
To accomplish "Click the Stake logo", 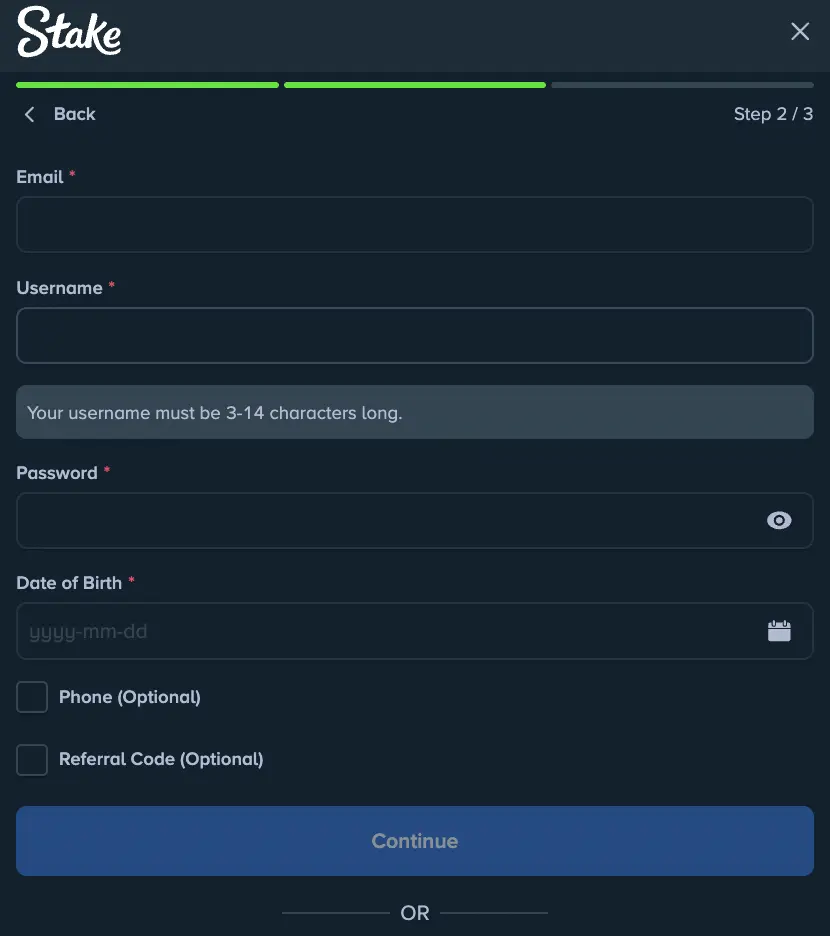I will tap(69, 32).
